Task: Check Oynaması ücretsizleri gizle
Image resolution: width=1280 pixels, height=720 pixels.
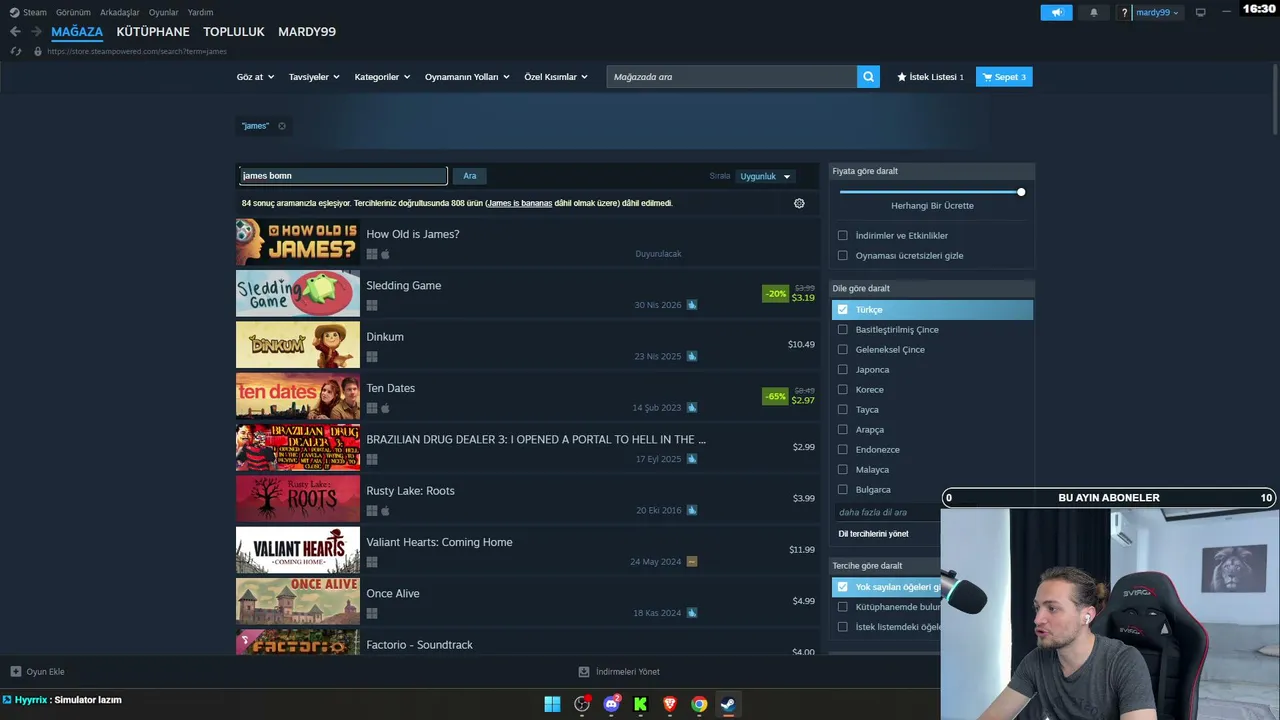Action: click(843, 256)
